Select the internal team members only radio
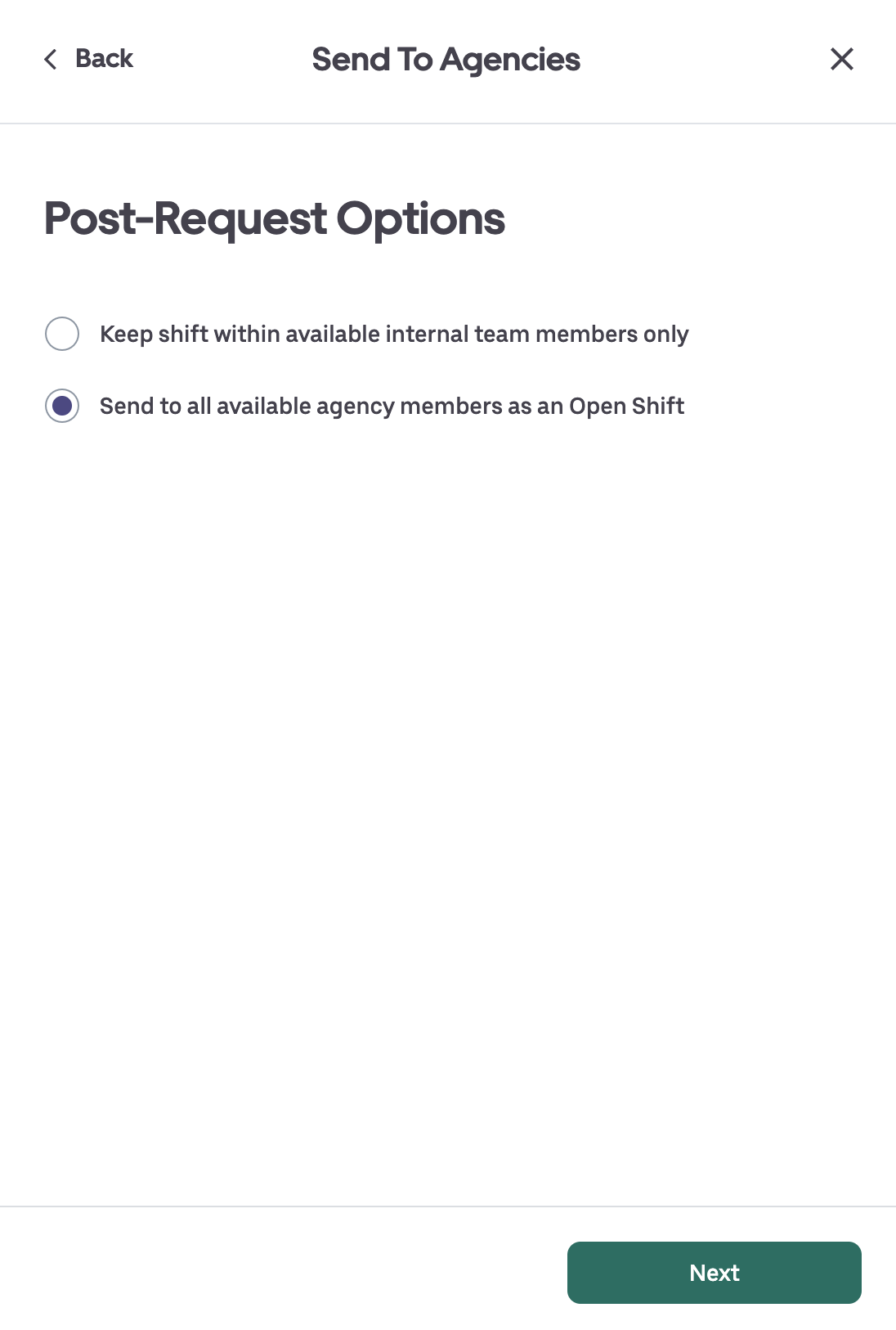The height and width of the screenshot is (1330, 896). 62,334
